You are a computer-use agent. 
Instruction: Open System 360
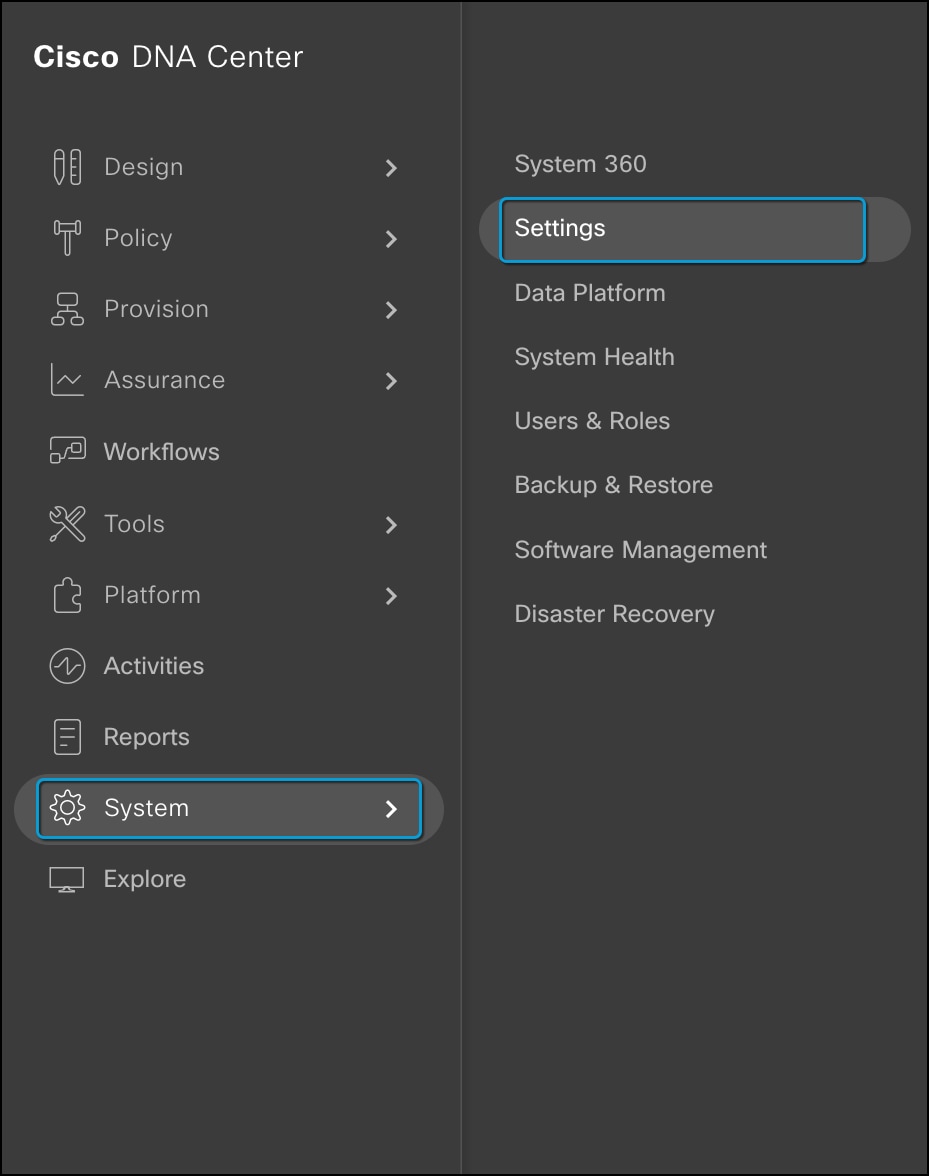point(580,164)
